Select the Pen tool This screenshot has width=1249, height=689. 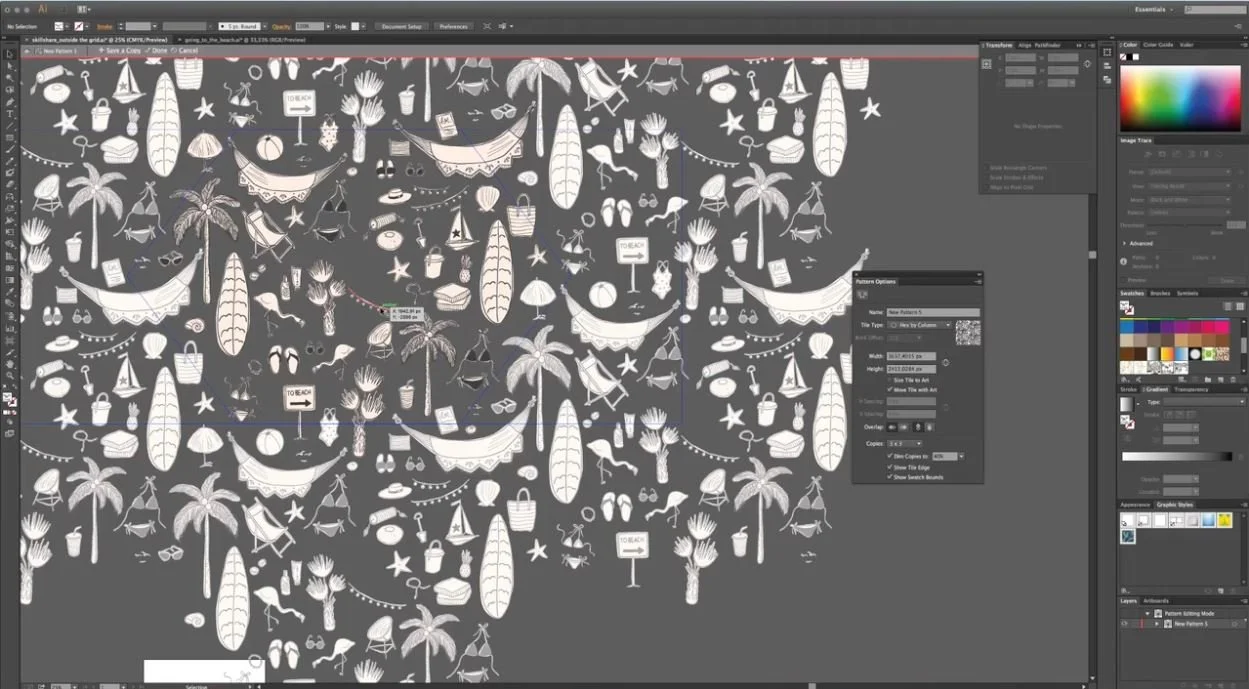pyautogui.click(x=10, y=102)
